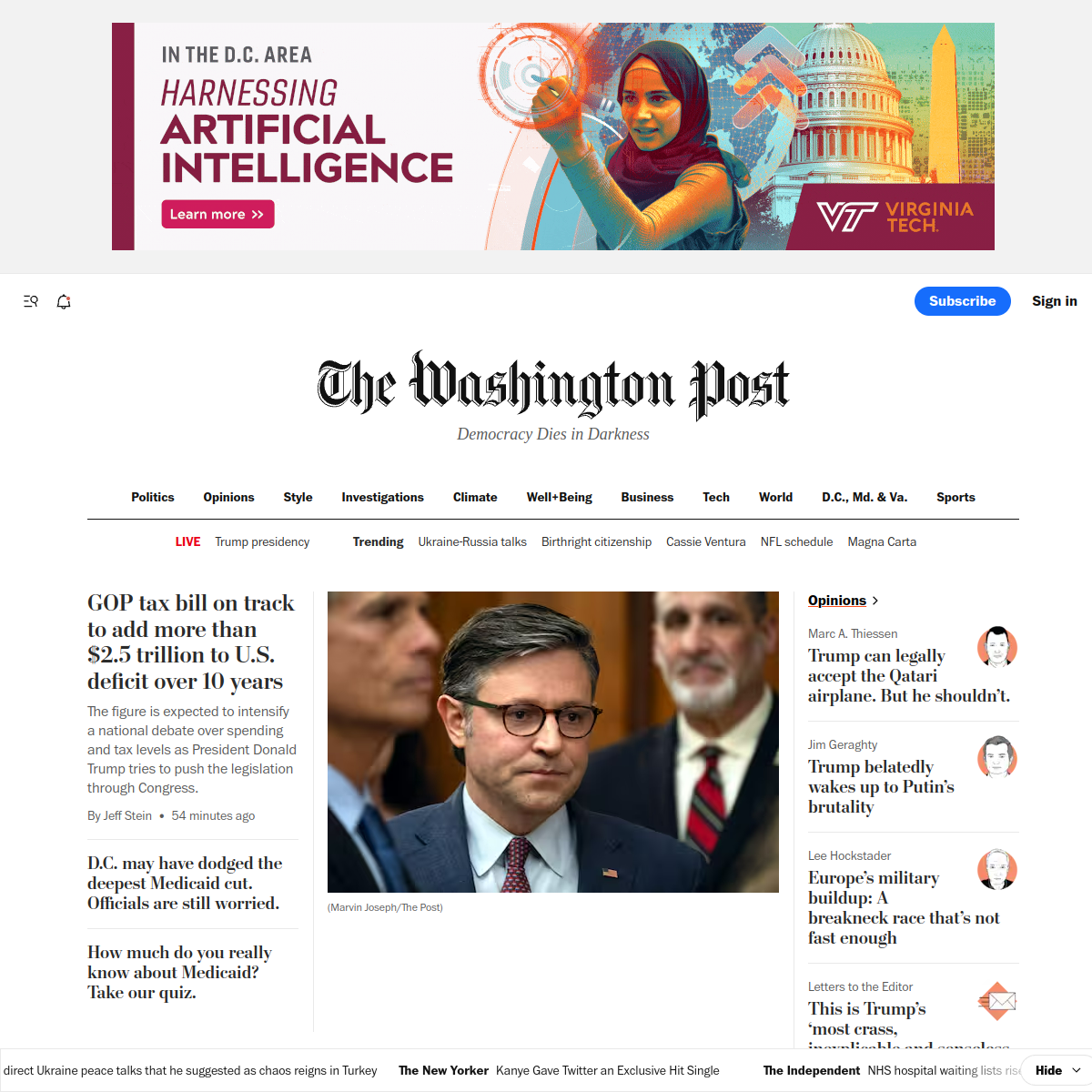
Task: Read the GOP tax bill headline story
Action: click(191, 642)
